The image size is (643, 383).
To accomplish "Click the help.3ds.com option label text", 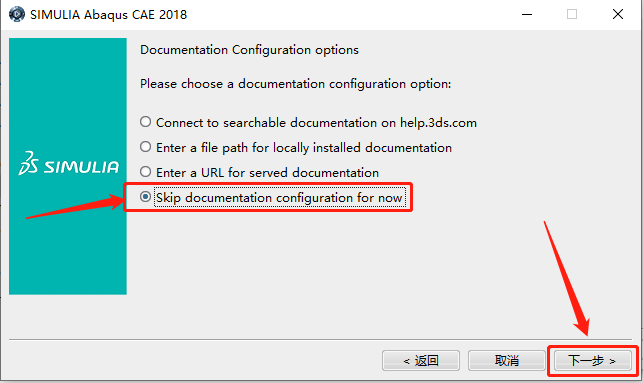I will pos(316,123).
